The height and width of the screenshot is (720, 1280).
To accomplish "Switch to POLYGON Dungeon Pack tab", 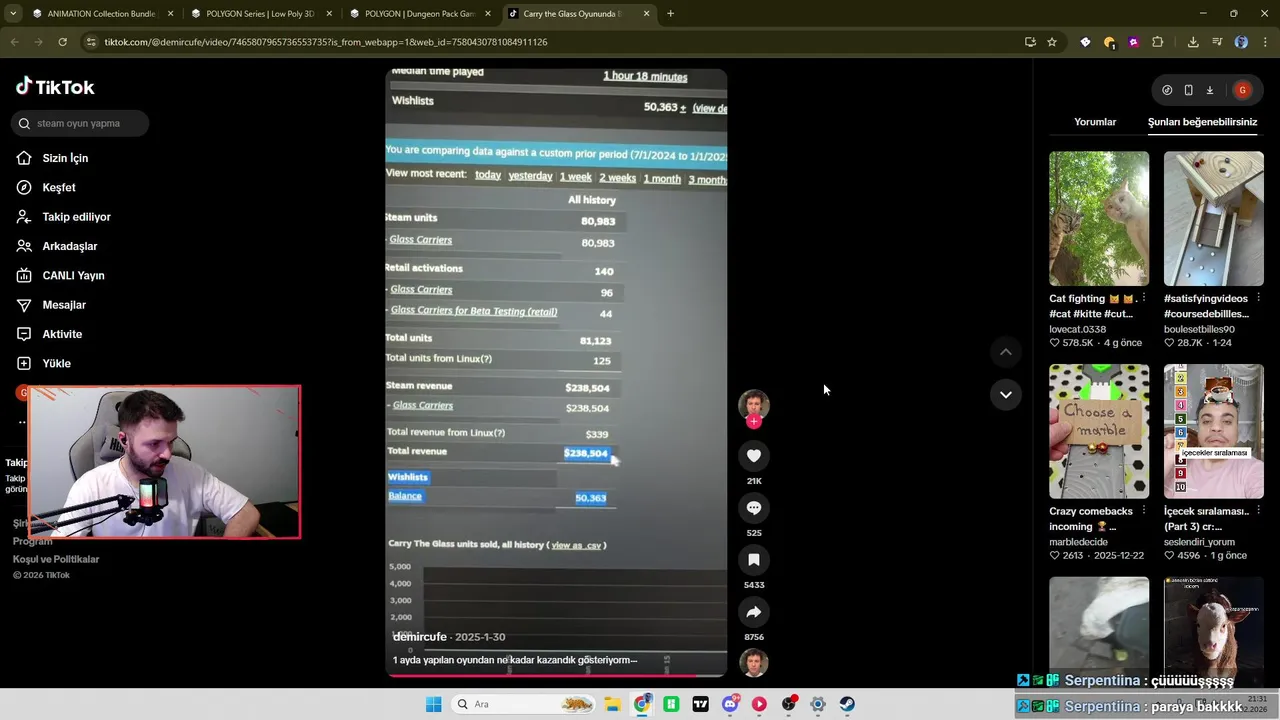I will click(419, 14).
